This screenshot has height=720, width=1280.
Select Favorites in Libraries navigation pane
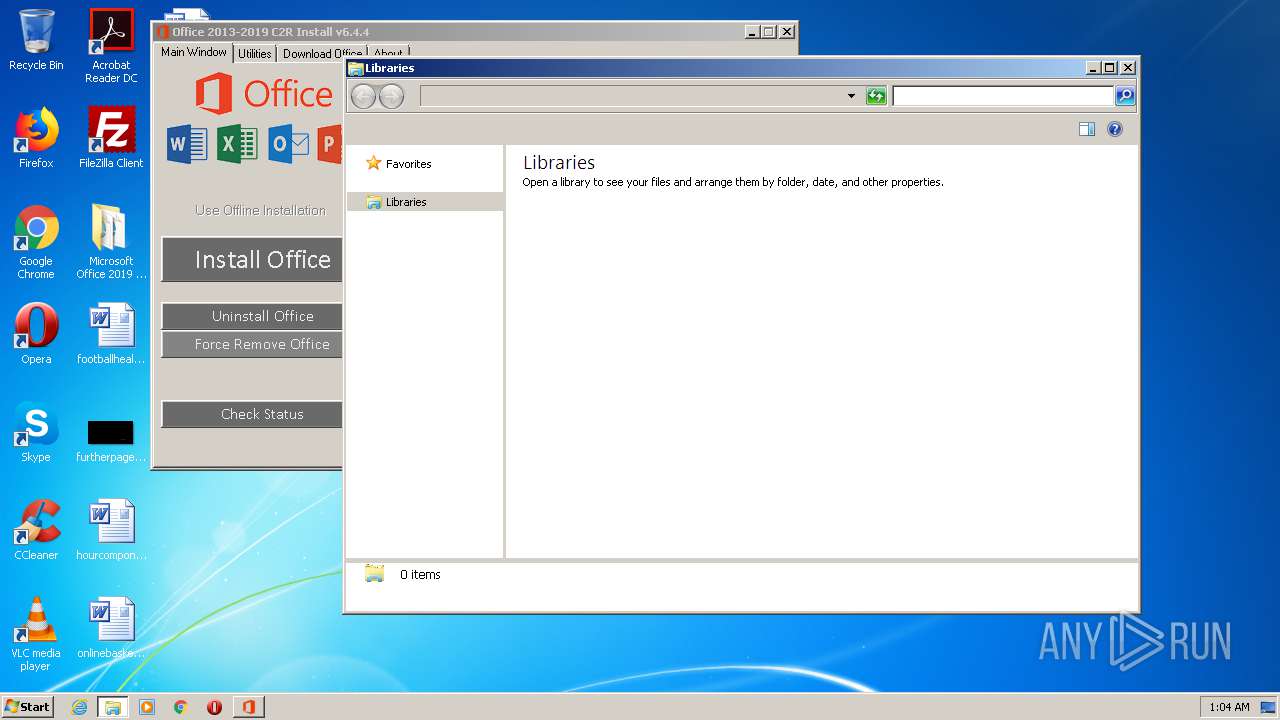(x=409, y=164)
